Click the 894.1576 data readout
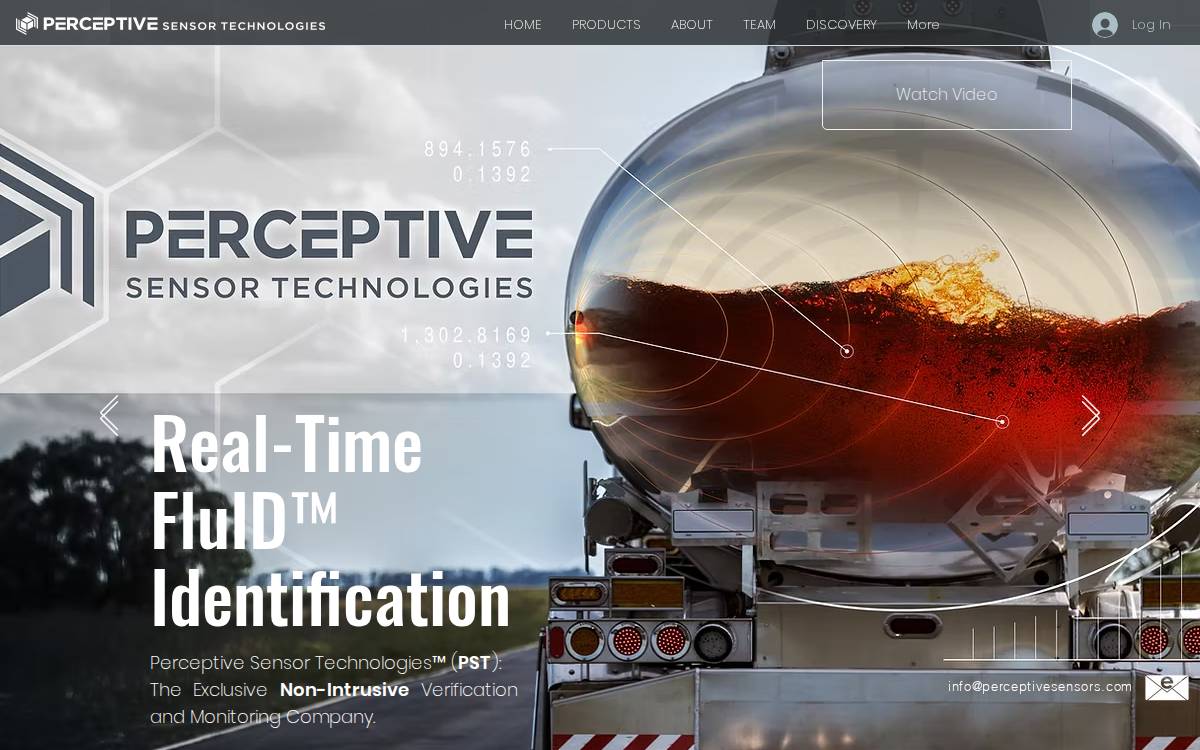 478,149
